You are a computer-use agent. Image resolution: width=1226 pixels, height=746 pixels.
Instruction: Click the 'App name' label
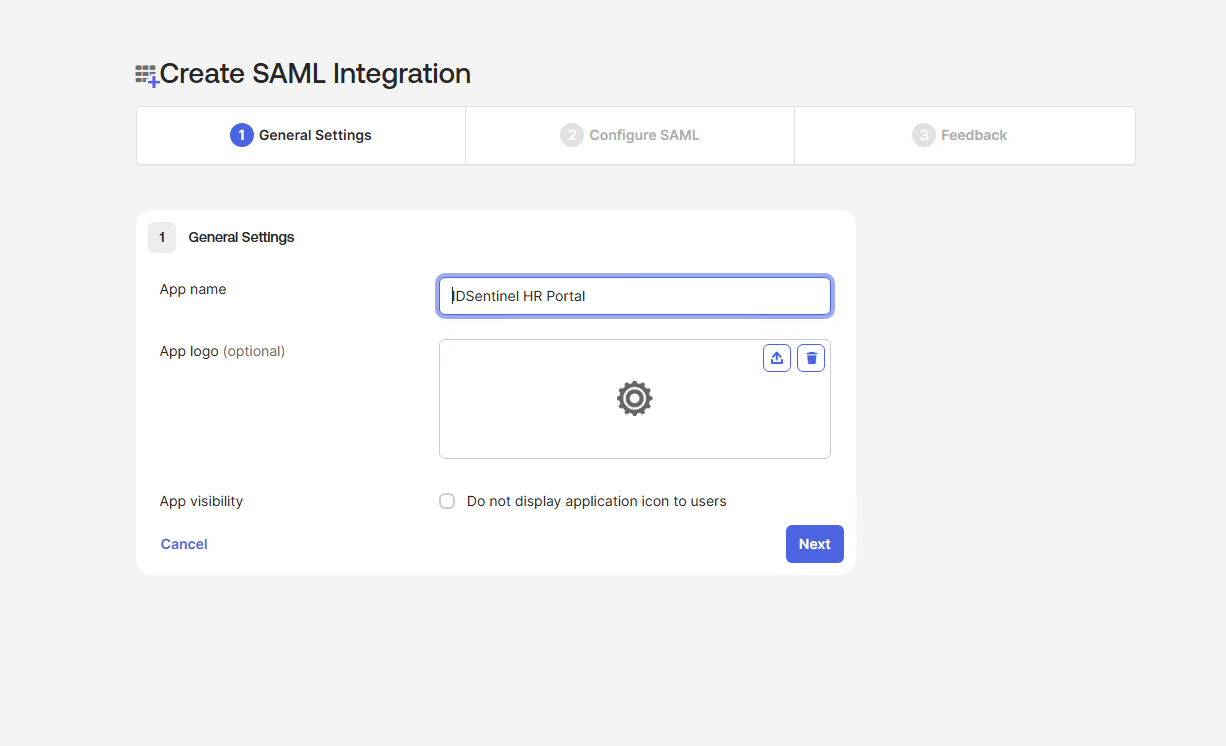pyautogui.click(x=193, y=289)
